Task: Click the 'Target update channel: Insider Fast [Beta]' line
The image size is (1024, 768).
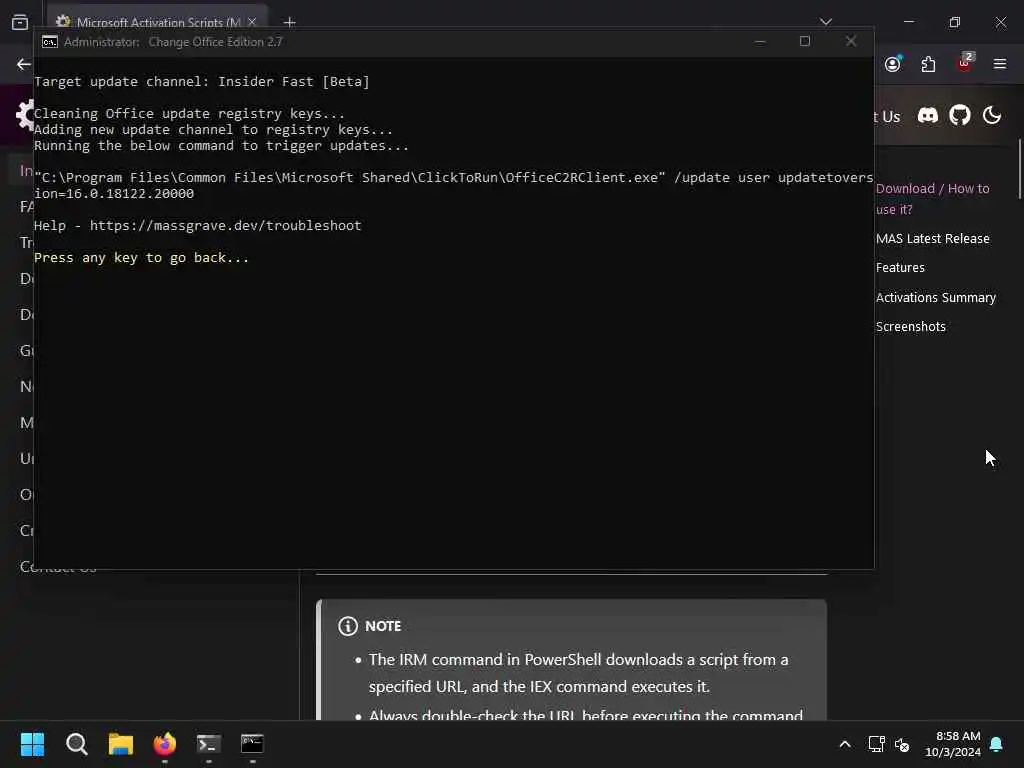Action: [202, 82]
